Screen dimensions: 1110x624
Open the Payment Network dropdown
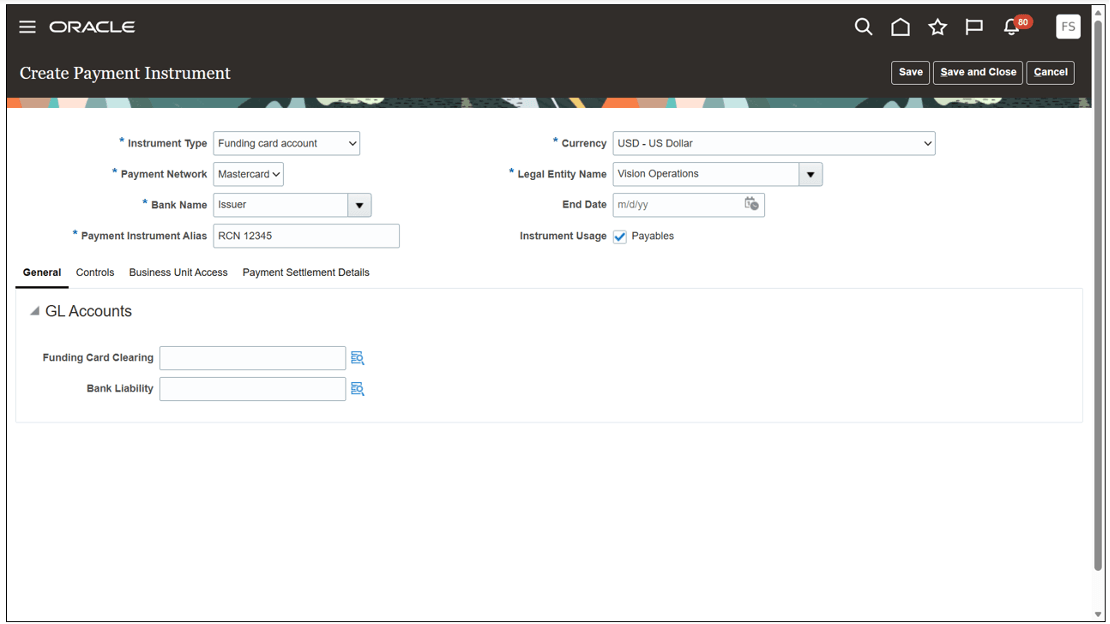[248, 174]
